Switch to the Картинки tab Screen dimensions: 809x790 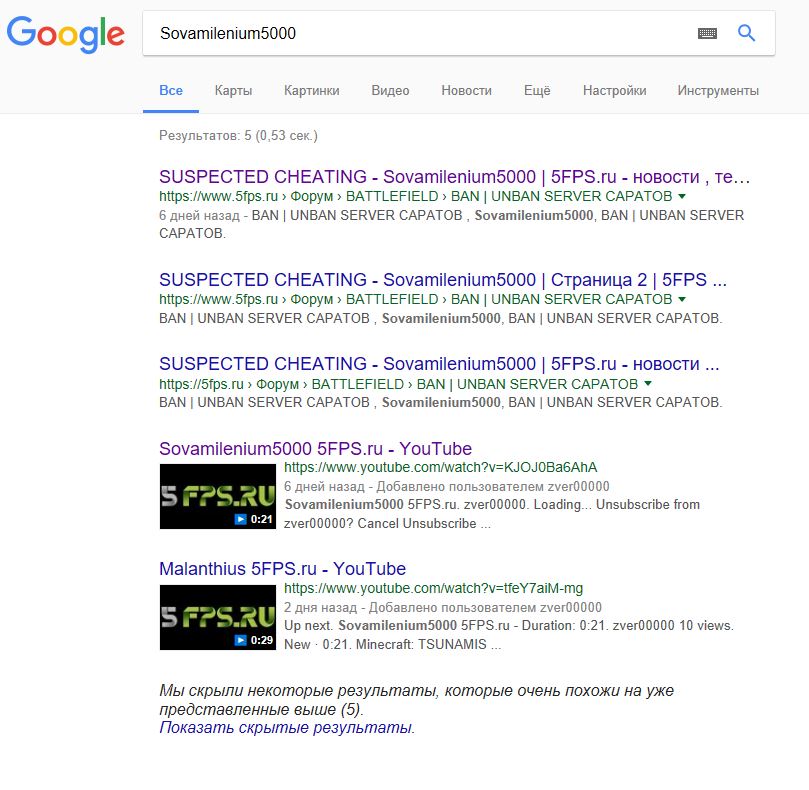312,91
